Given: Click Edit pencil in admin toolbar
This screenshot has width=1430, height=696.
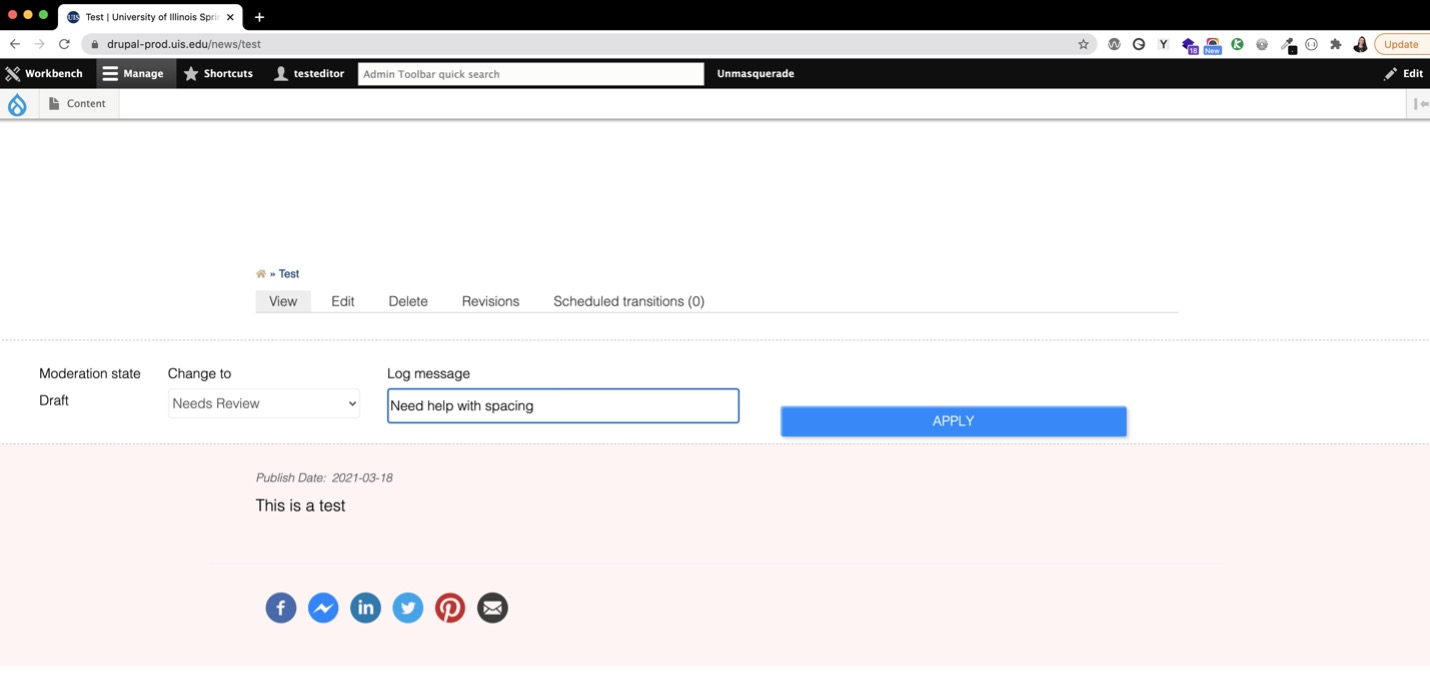Looking at the screenshot, I should (x=1404, y=73).
